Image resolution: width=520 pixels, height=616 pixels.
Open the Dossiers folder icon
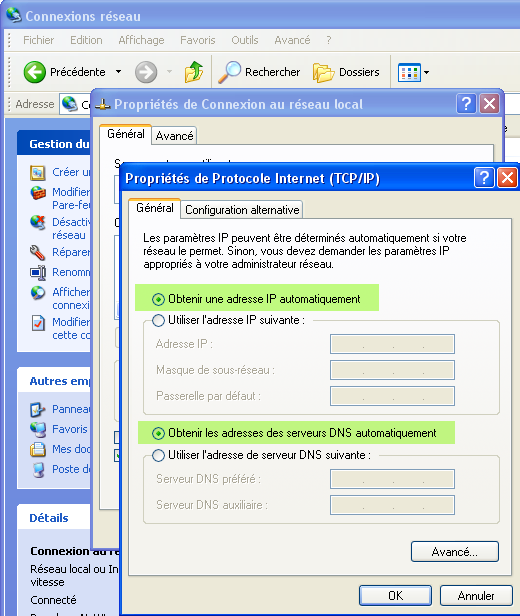[x=323, y=73]
